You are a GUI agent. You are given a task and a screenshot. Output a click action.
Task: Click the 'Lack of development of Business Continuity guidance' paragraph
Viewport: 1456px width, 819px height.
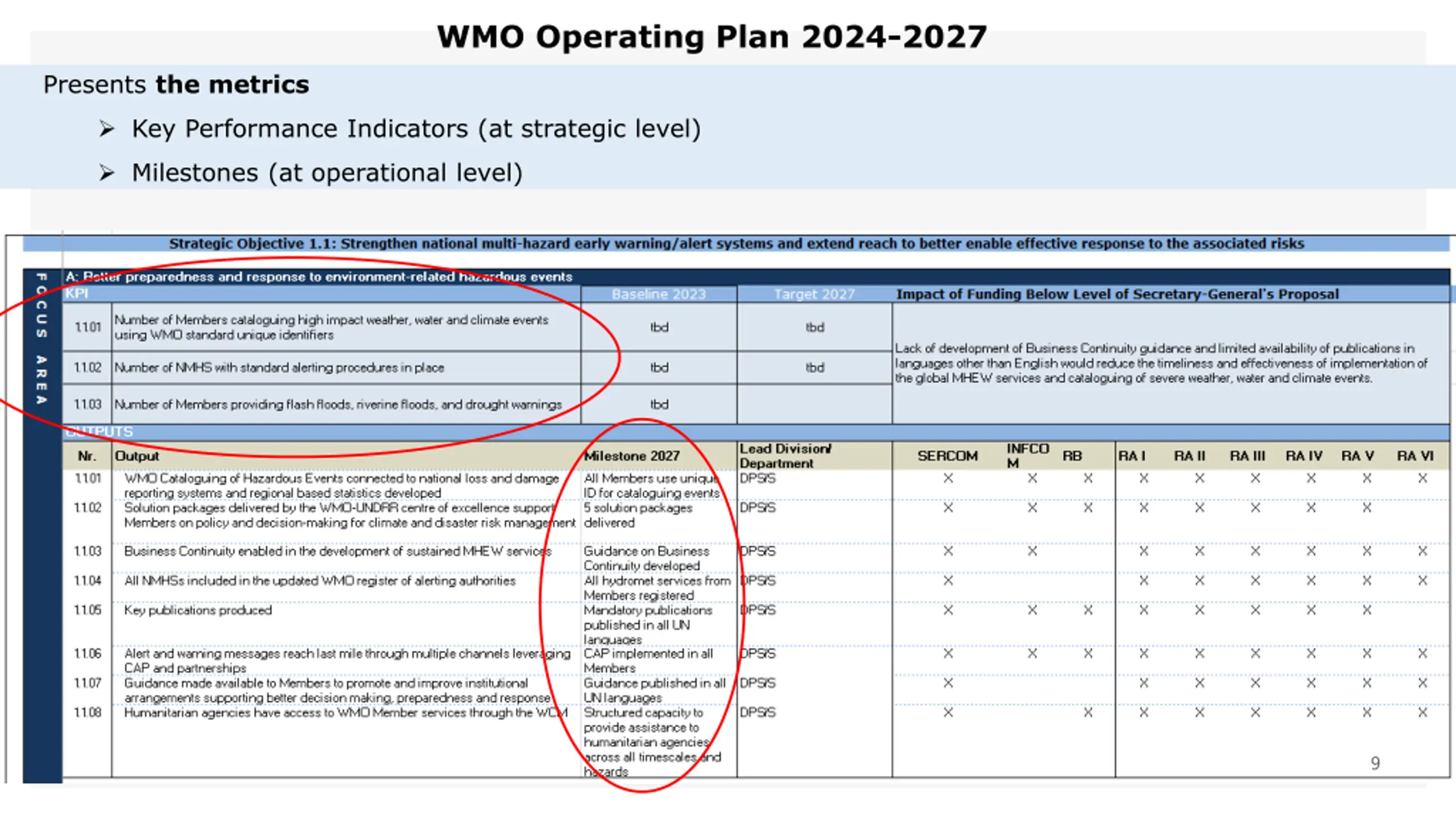(x=1161, y=363)
